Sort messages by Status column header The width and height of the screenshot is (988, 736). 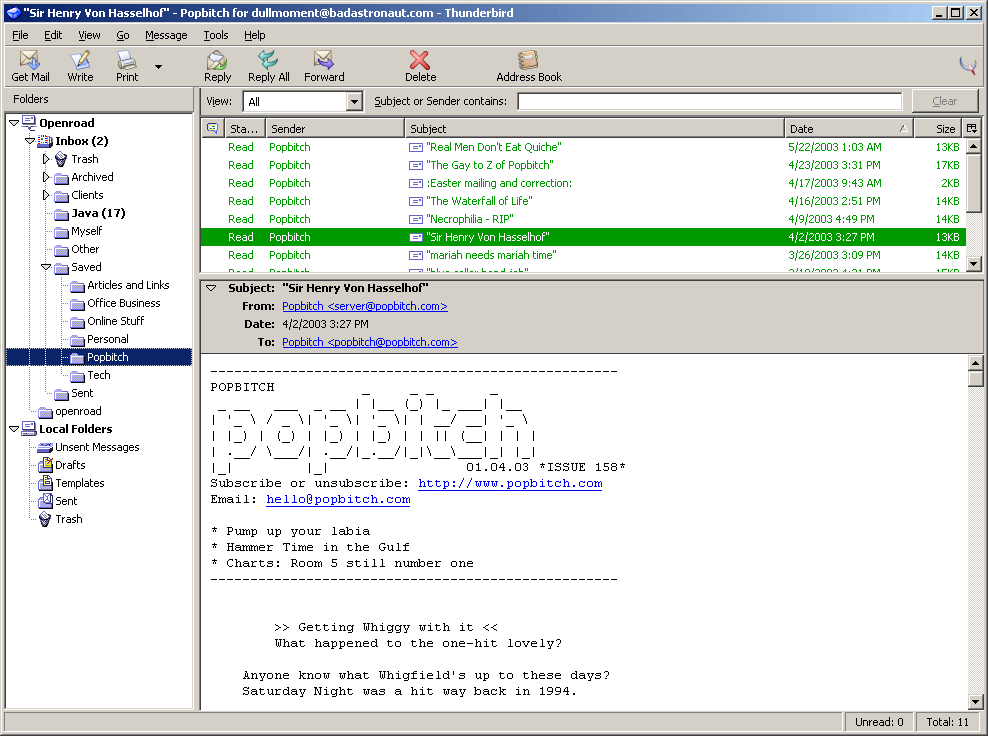click(x=245, y=129)
